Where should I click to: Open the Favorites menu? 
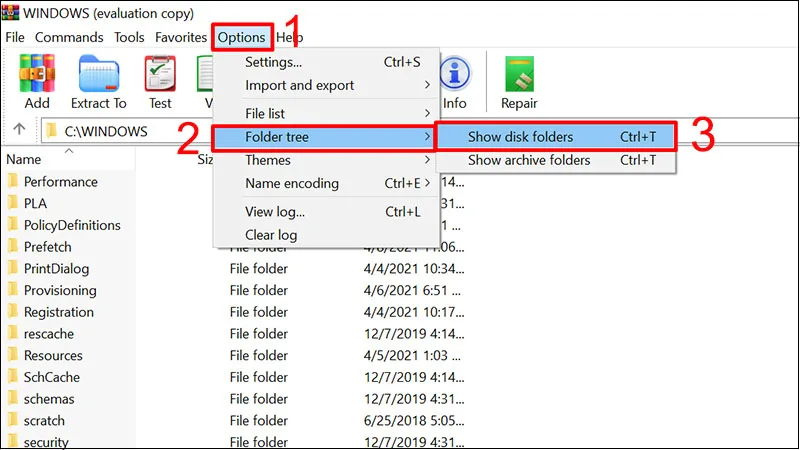click(x=181, y=37)
